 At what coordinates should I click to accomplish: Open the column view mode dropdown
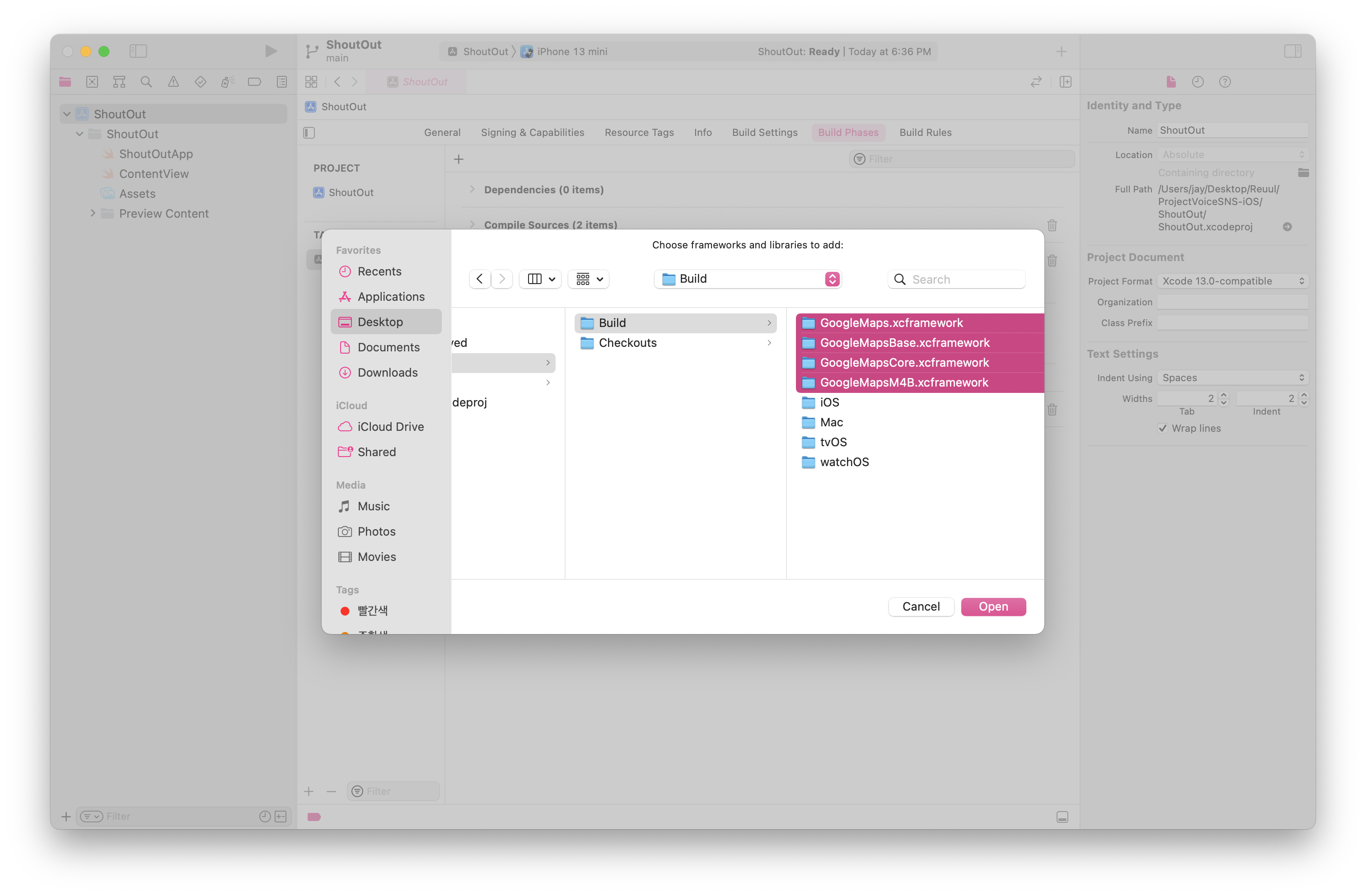pos(540,279)
